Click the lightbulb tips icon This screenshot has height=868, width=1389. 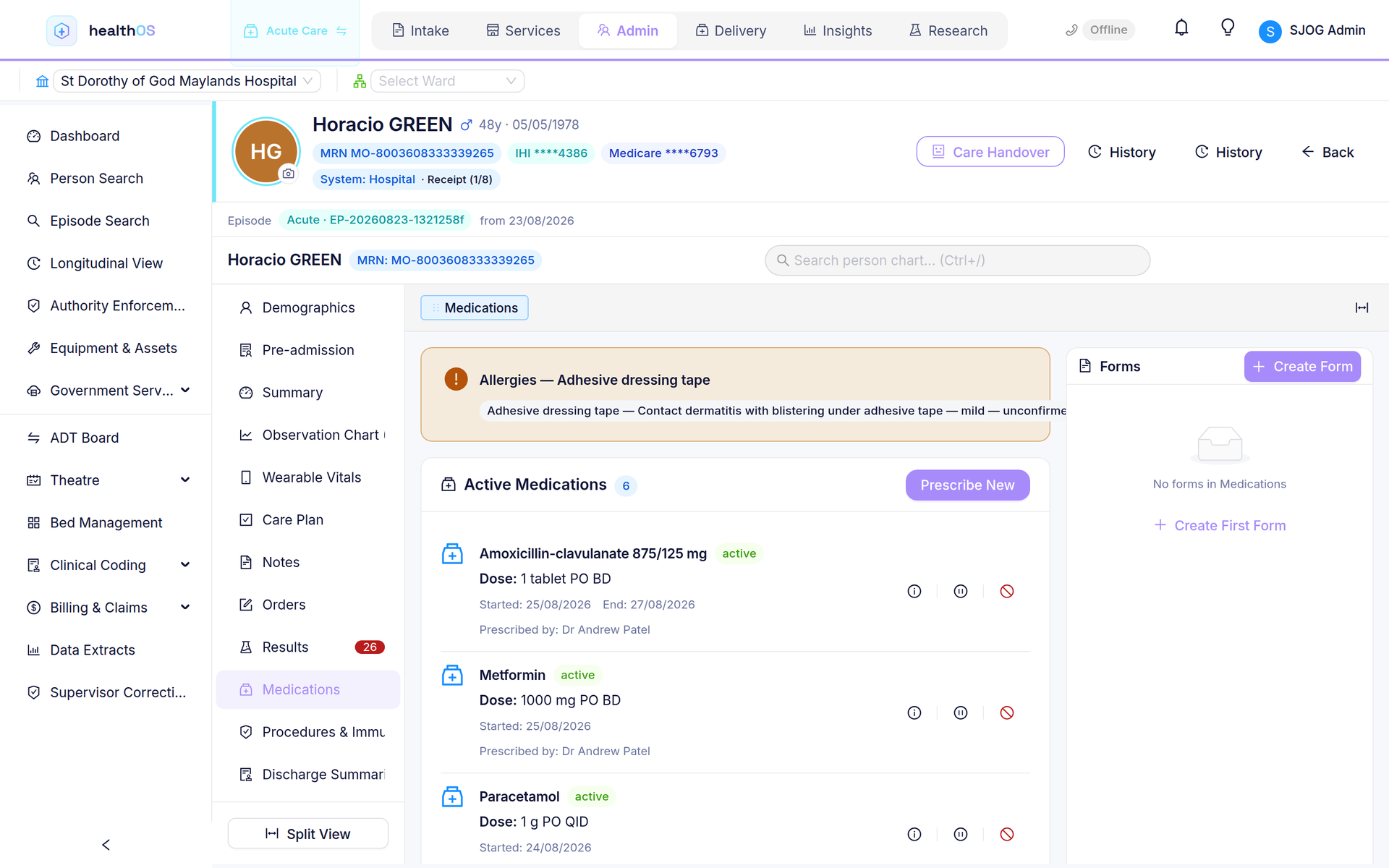pos(1228,29)
